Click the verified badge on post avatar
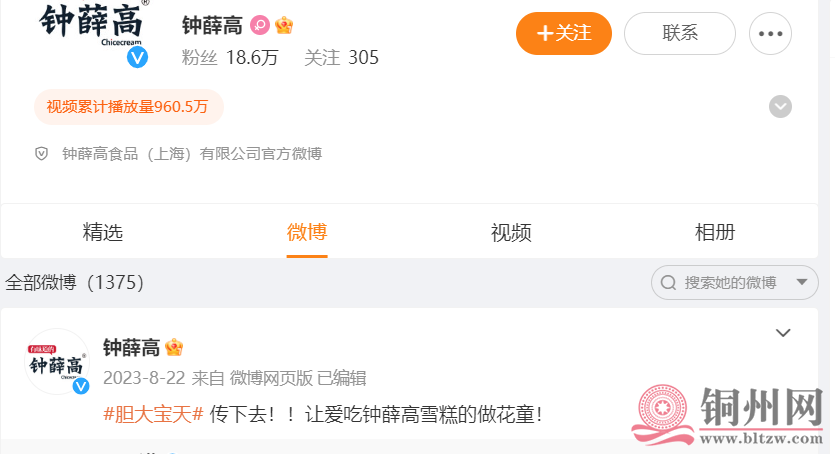 pos(81,386)
